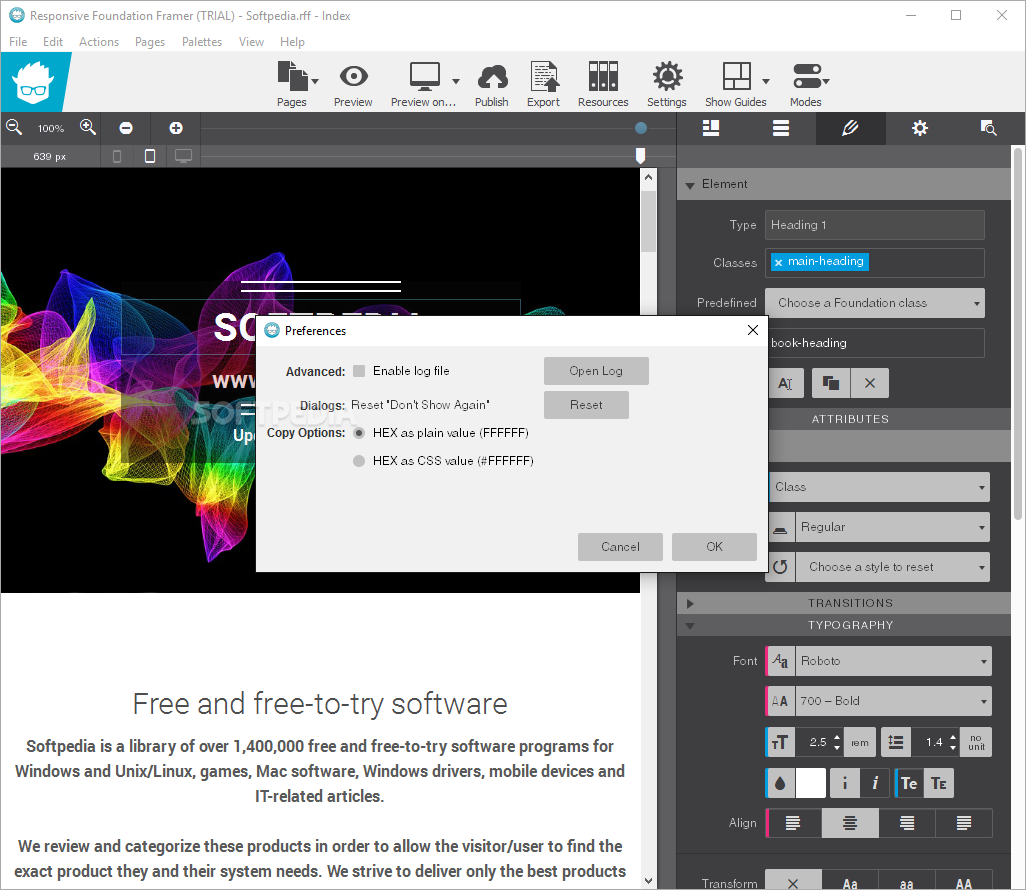Close the Preferences dialog

click(753, 330)
